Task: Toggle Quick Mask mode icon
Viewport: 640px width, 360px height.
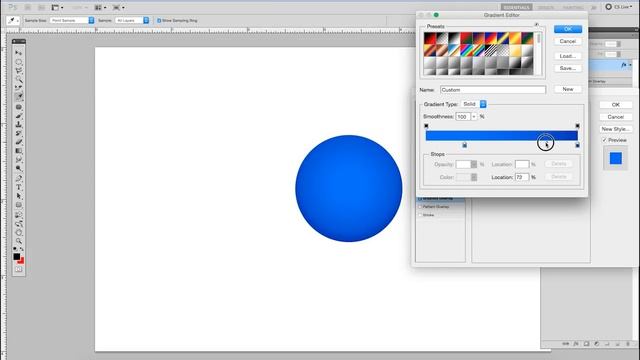Action: click(x=18, y=269)
